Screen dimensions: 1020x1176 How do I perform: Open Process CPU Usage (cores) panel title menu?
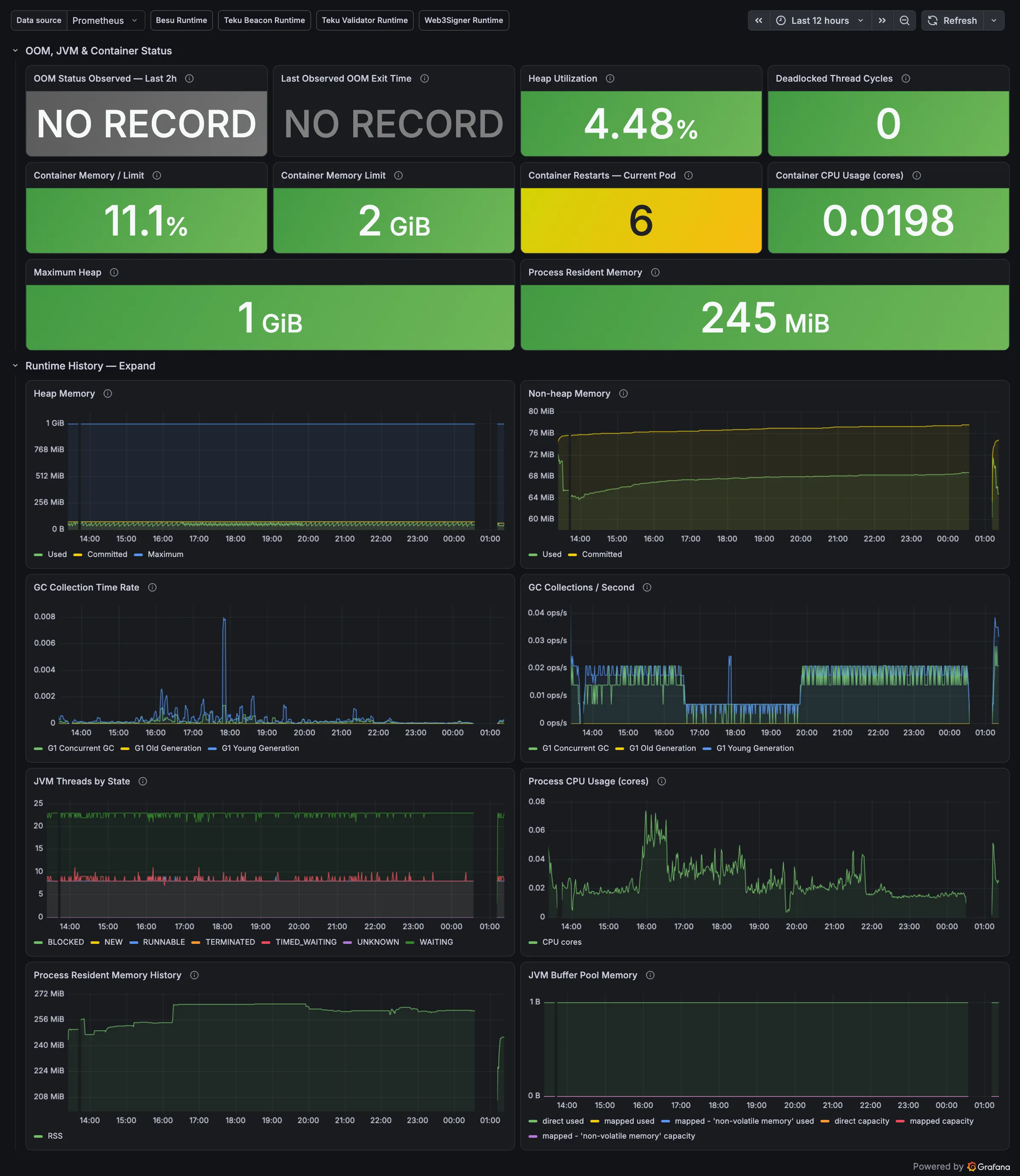tap(589, 781)
